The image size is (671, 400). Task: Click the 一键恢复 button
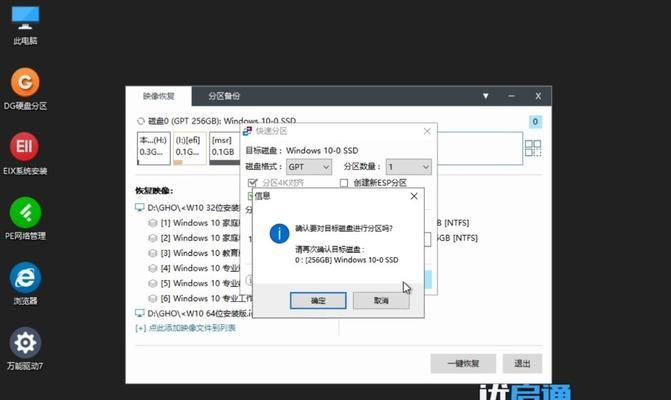tap(463, 363)
